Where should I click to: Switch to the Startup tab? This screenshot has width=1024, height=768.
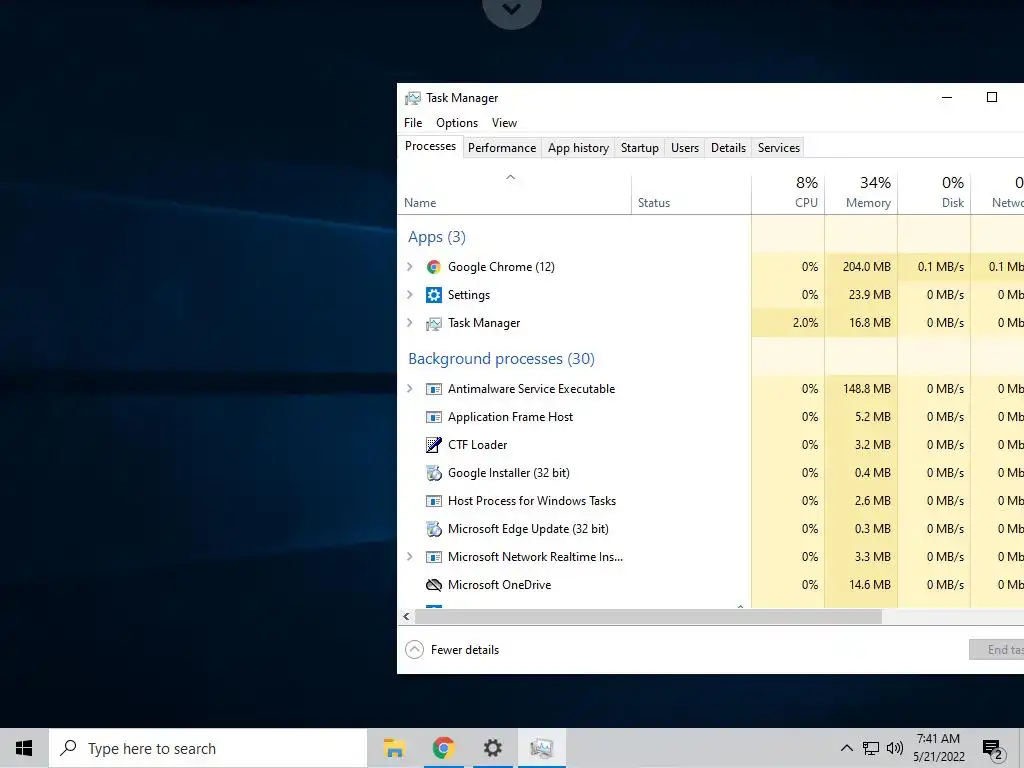[x=639, y=148]
